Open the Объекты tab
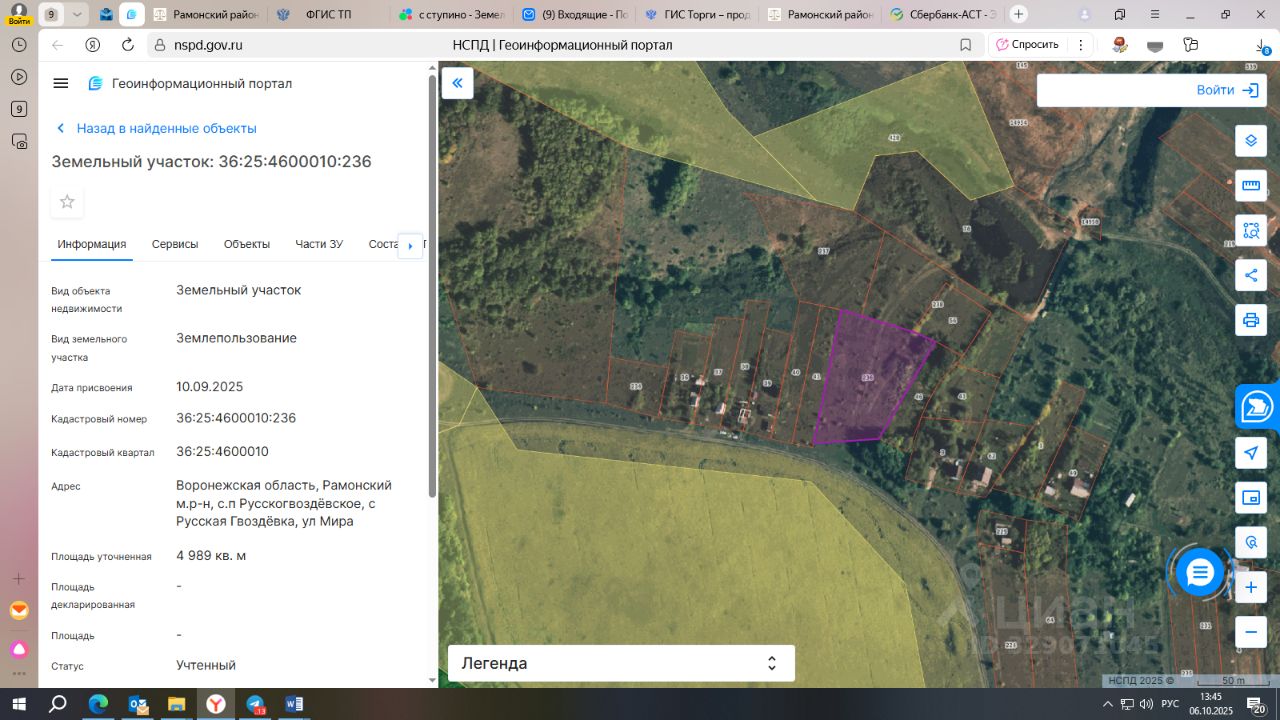 click(247, 244)
